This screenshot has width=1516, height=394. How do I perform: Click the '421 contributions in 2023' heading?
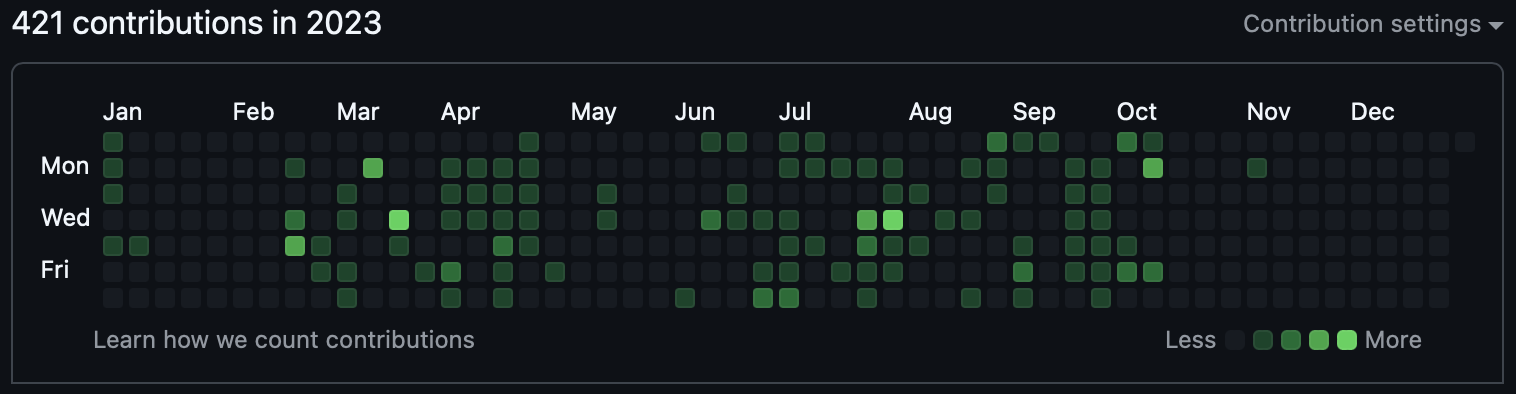[197, 24]
